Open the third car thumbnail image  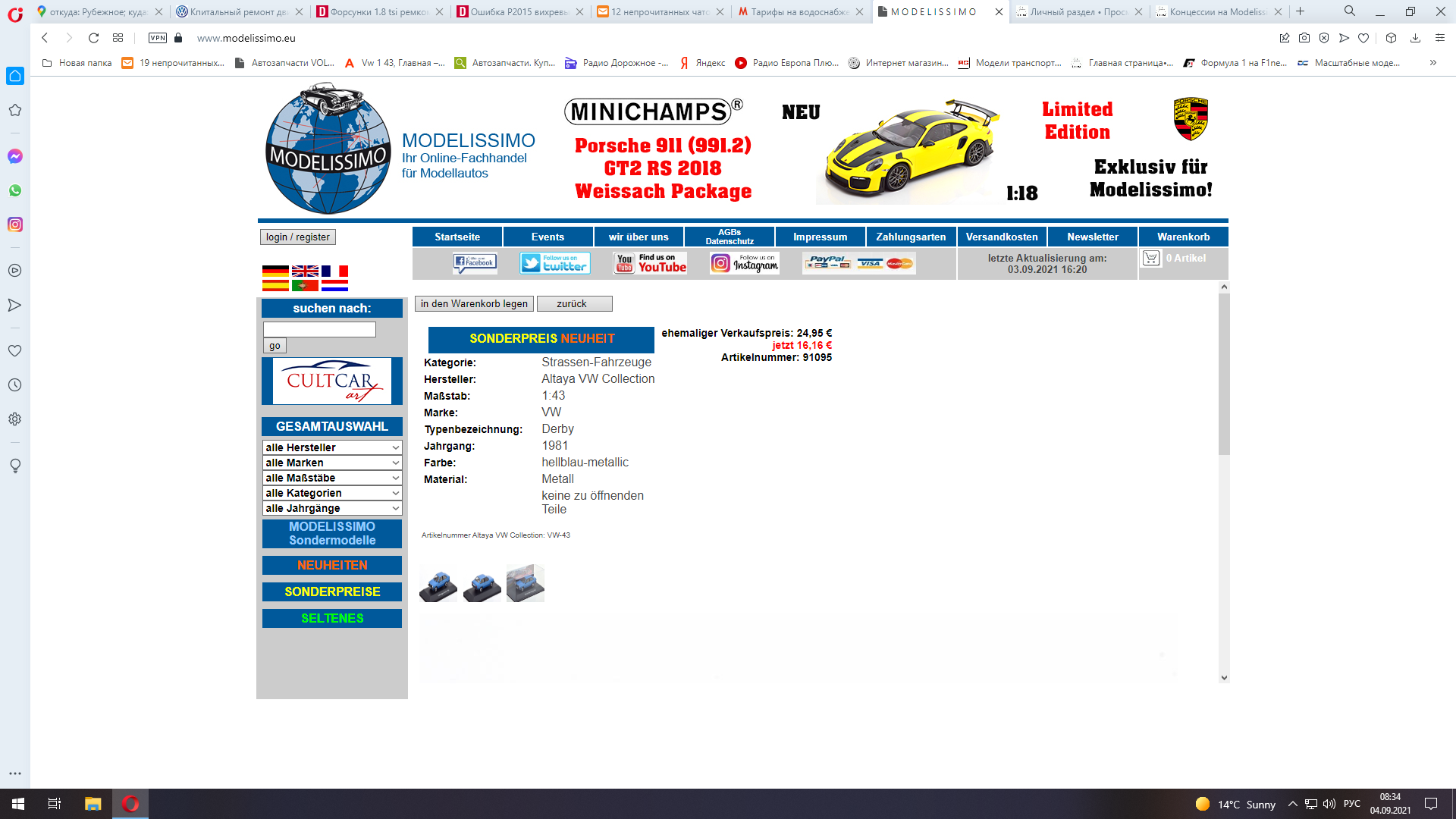[526, 583]
